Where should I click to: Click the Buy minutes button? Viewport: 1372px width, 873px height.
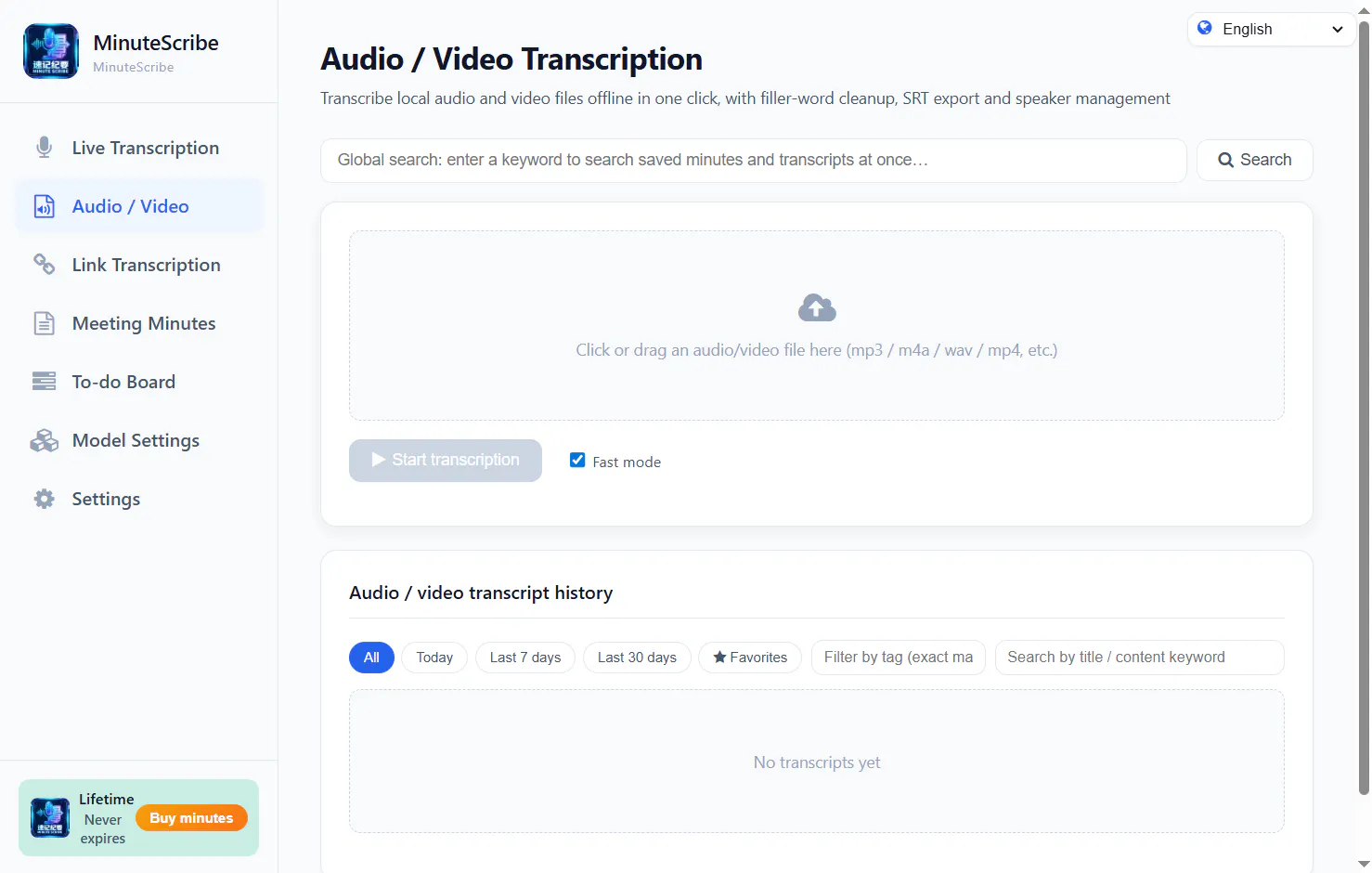click(x=191, y=818)
